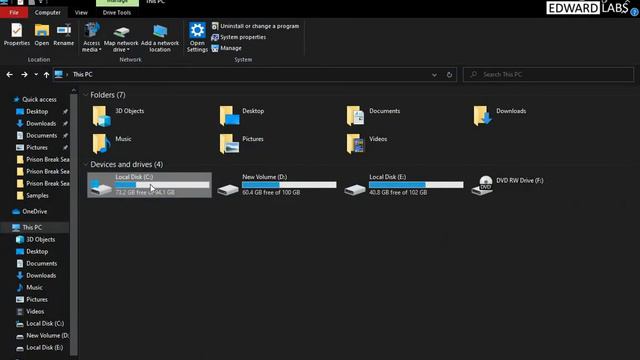
Task: Open System properties
Action: pos(239,37)
